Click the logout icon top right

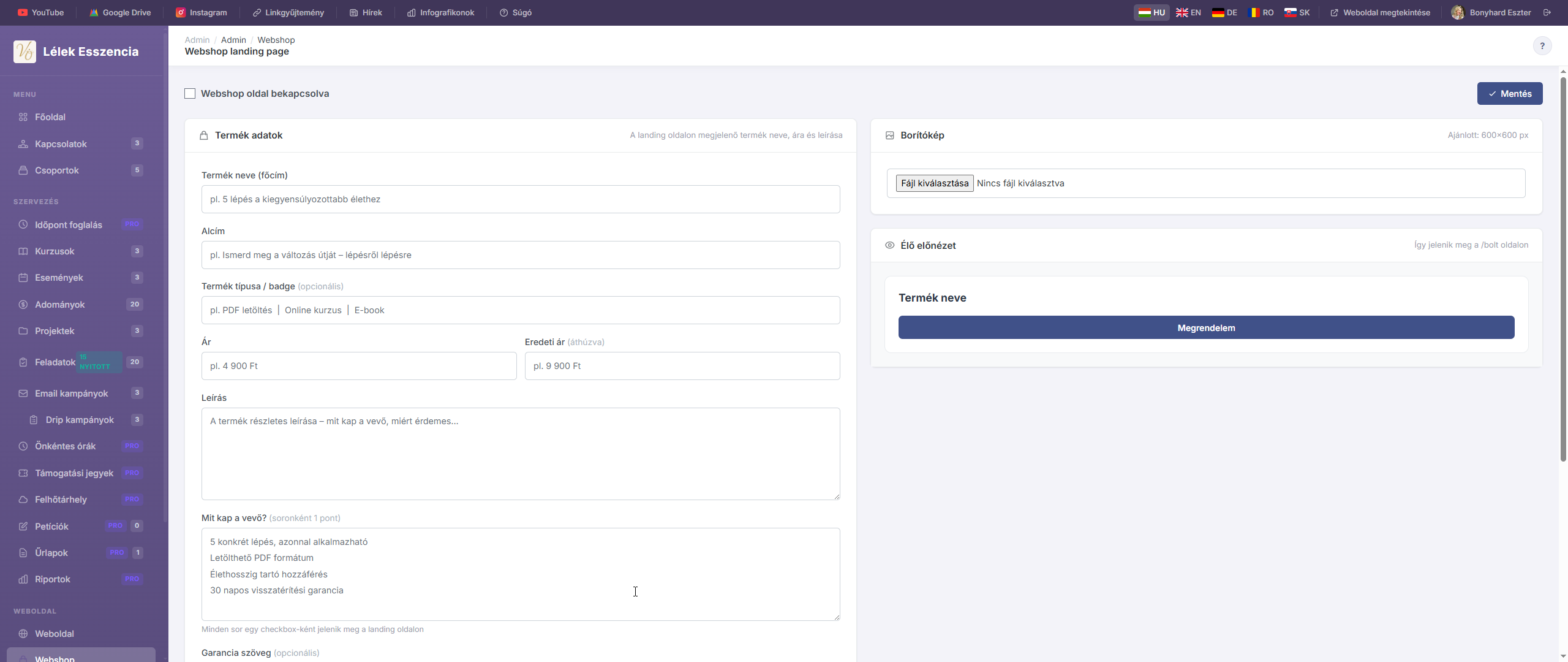pos(1547,12)
